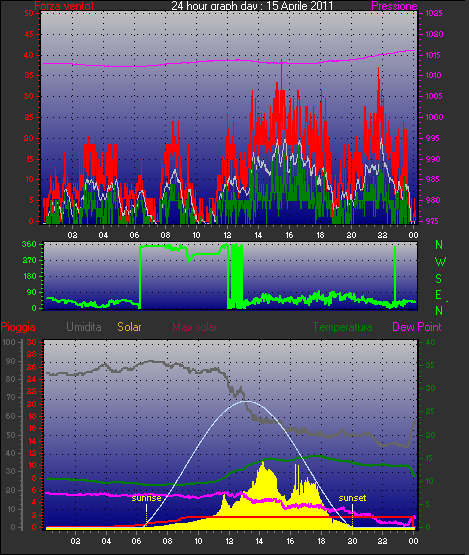Click the 'sunset' marker label
The height and width of the screenshot is (555, 469).
pos(352,498)
